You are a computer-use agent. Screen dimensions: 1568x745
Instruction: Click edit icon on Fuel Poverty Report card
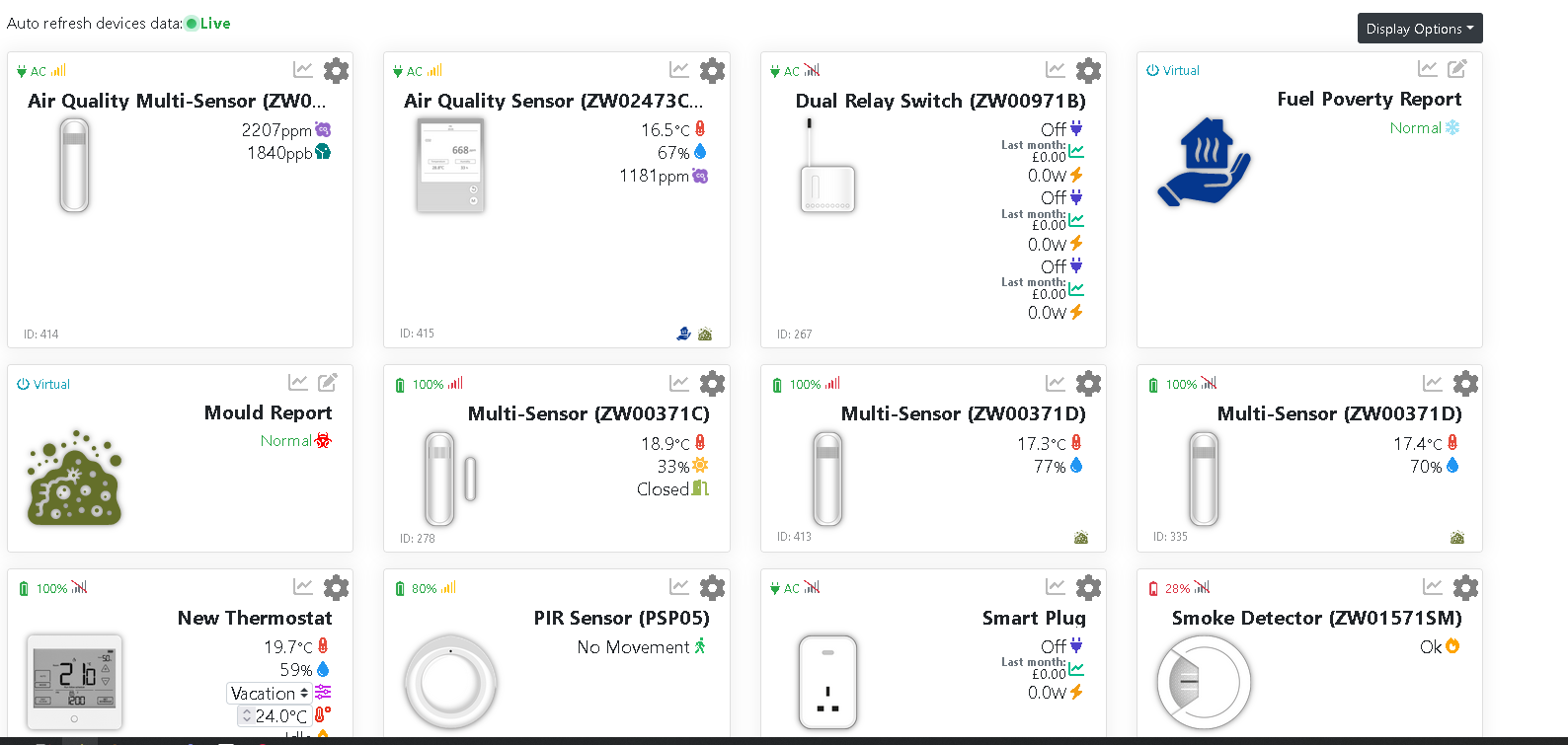(x=1456, y=69)
